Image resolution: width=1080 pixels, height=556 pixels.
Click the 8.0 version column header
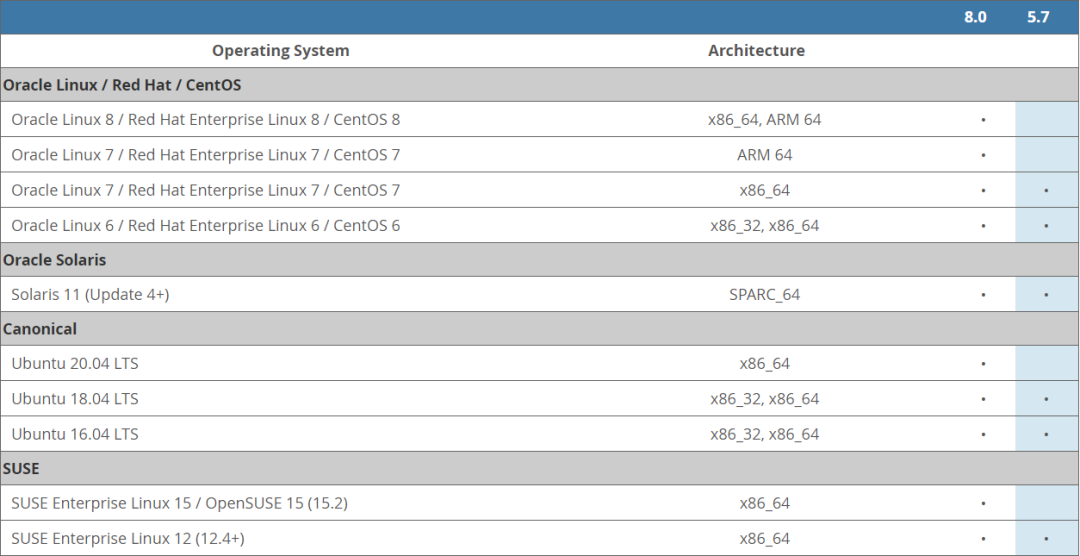pyautogui.click(x=975, y=18)
